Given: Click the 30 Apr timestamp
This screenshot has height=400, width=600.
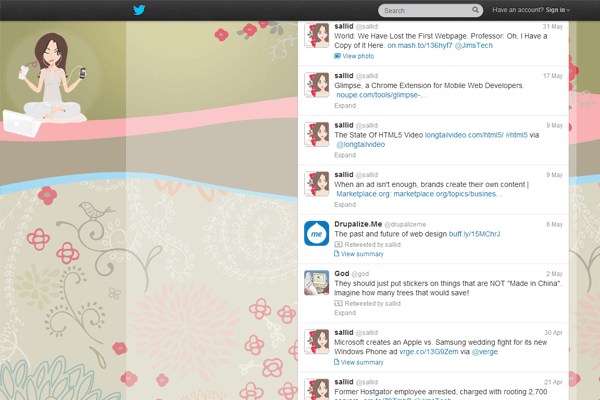Looking at the screenshot, I should pos(553,333).
